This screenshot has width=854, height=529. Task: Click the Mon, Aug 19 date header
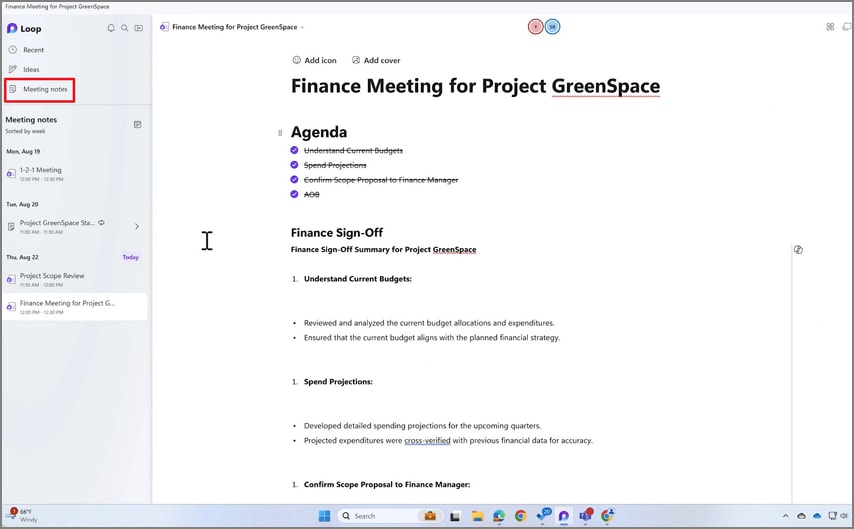point(23,151)
